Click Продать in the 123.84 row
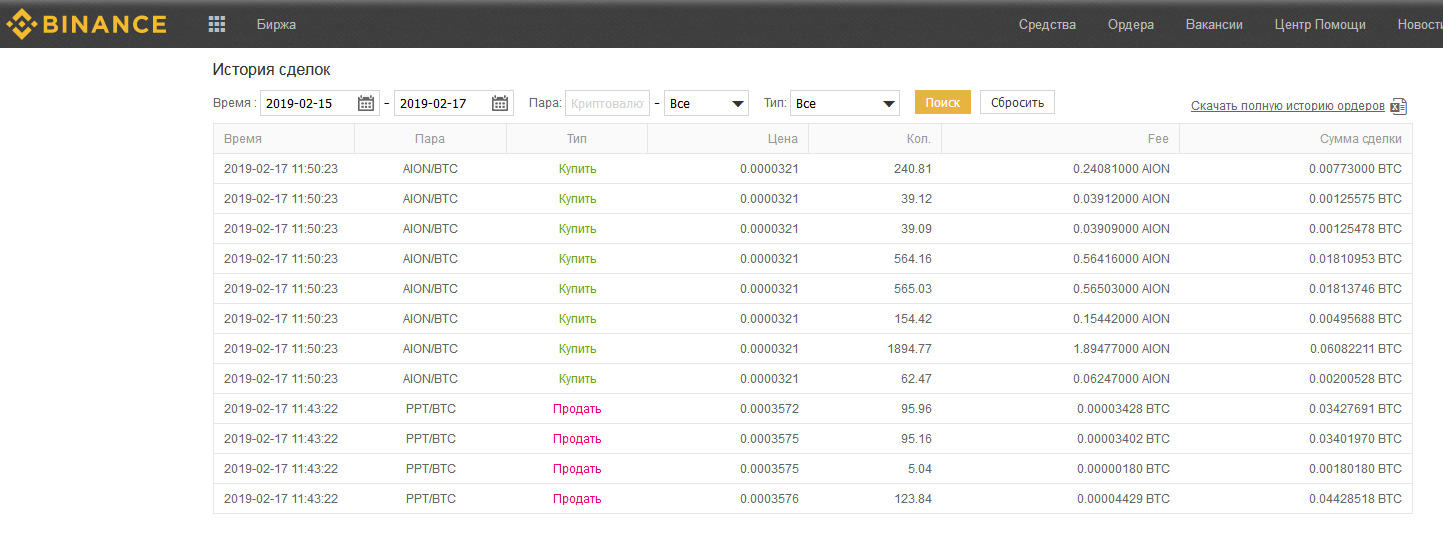Screen dimensions: 1443x550 click(577, 499)
